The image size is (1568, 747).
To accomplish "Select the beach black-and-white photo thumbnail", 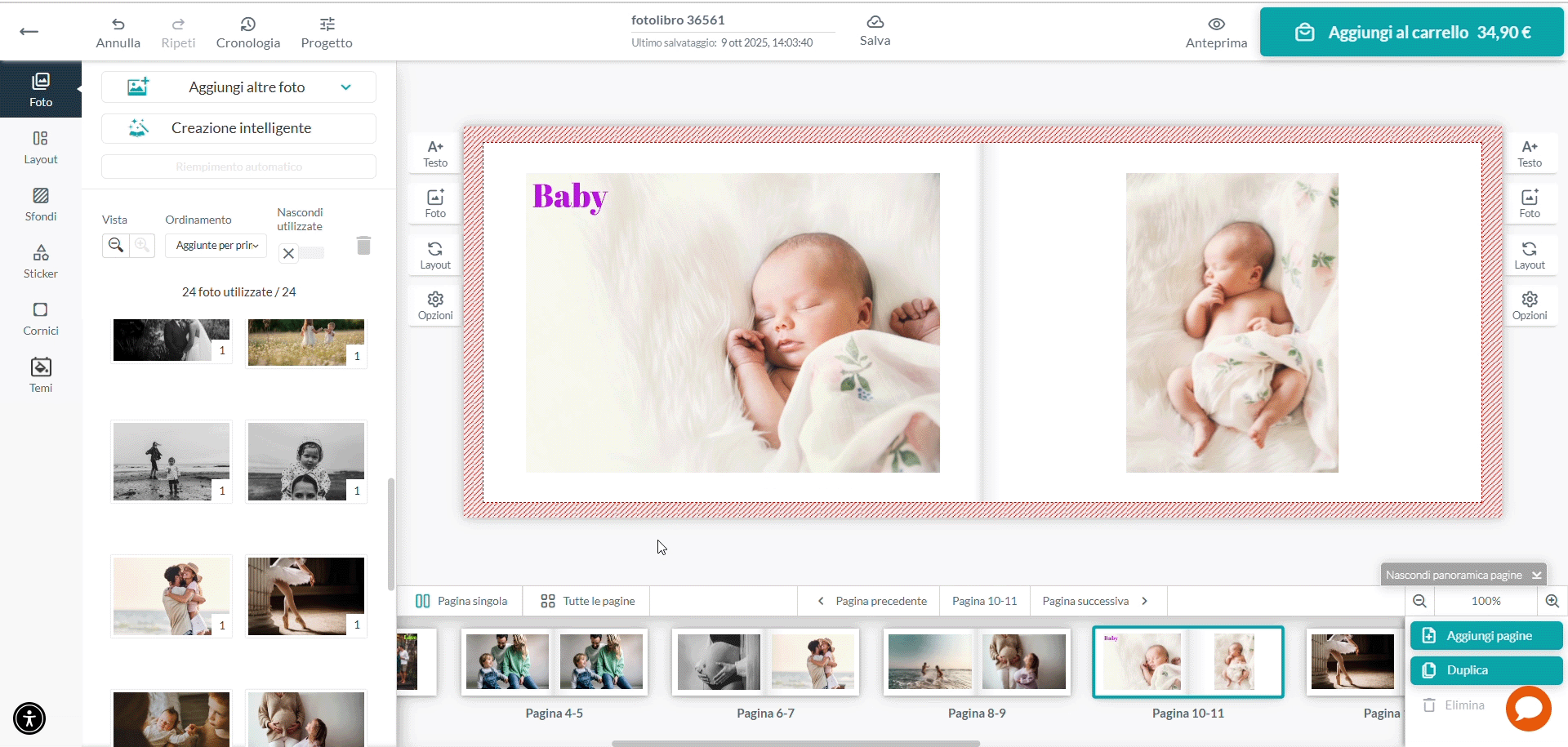I will 171,461.
